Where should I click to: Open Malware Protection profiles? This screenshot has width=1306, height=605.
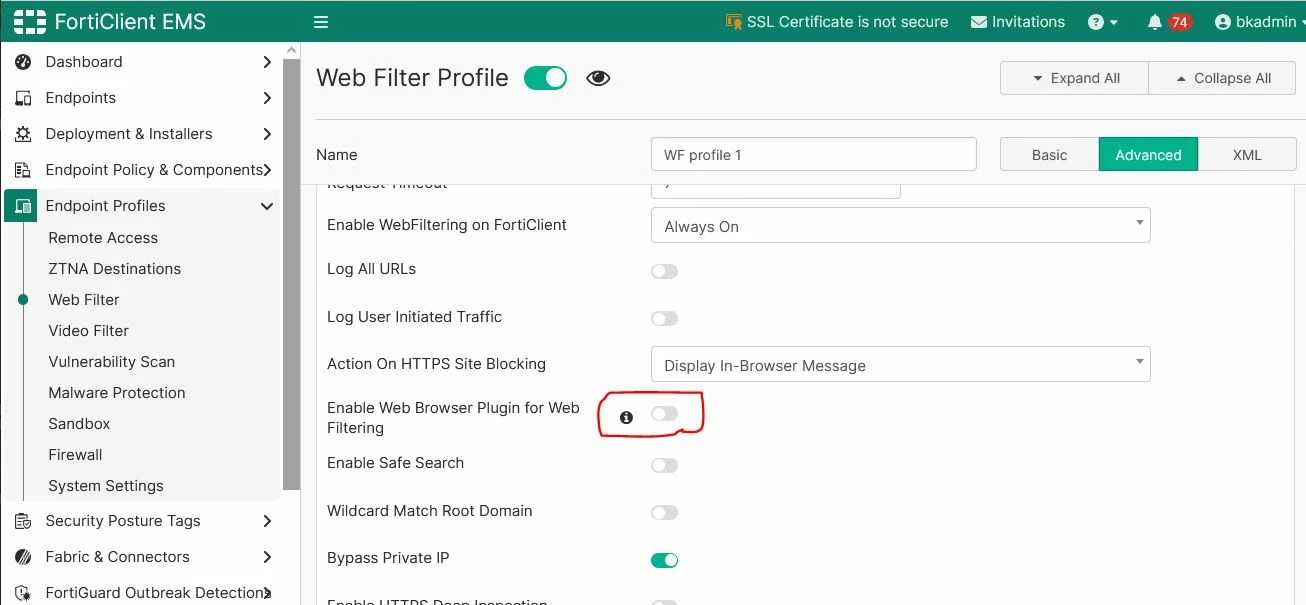tap(117, 393)
